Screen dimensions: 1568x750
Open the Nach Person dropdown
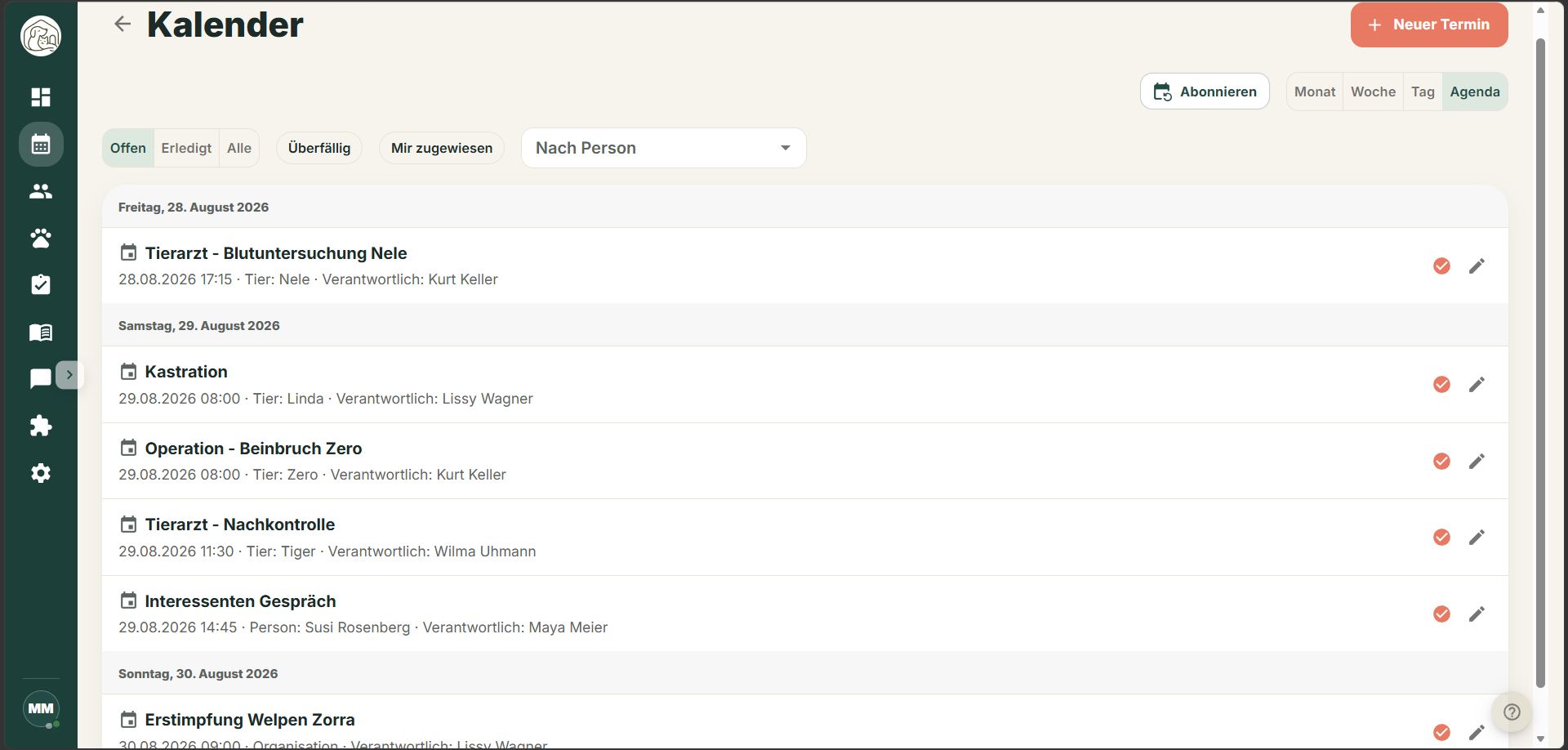point(663,148)
